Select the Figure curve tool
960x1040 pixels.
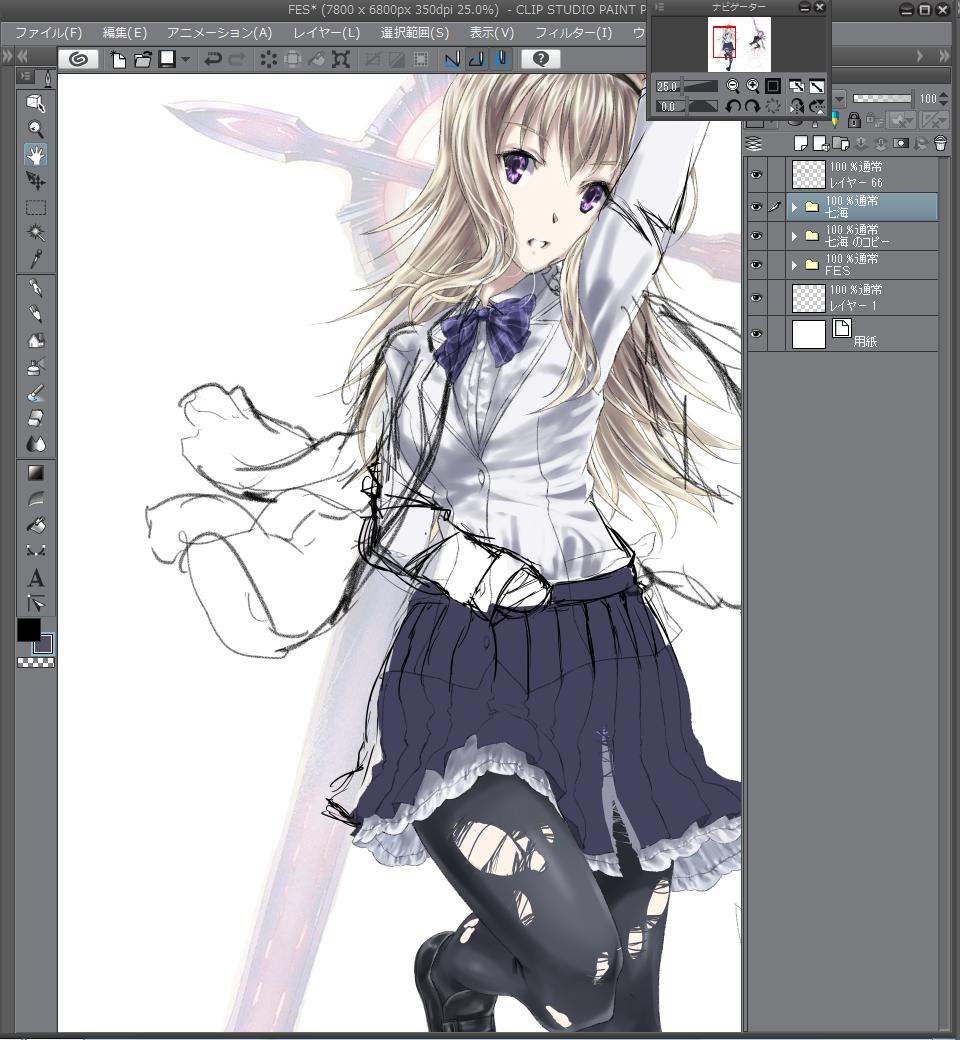click(x=36, y=499)
